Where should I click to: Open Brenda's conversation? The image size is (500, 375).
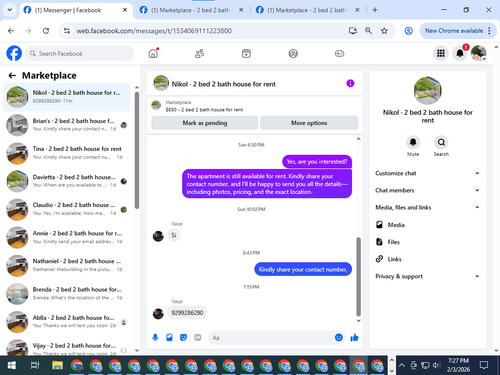[x=67, y=294]
